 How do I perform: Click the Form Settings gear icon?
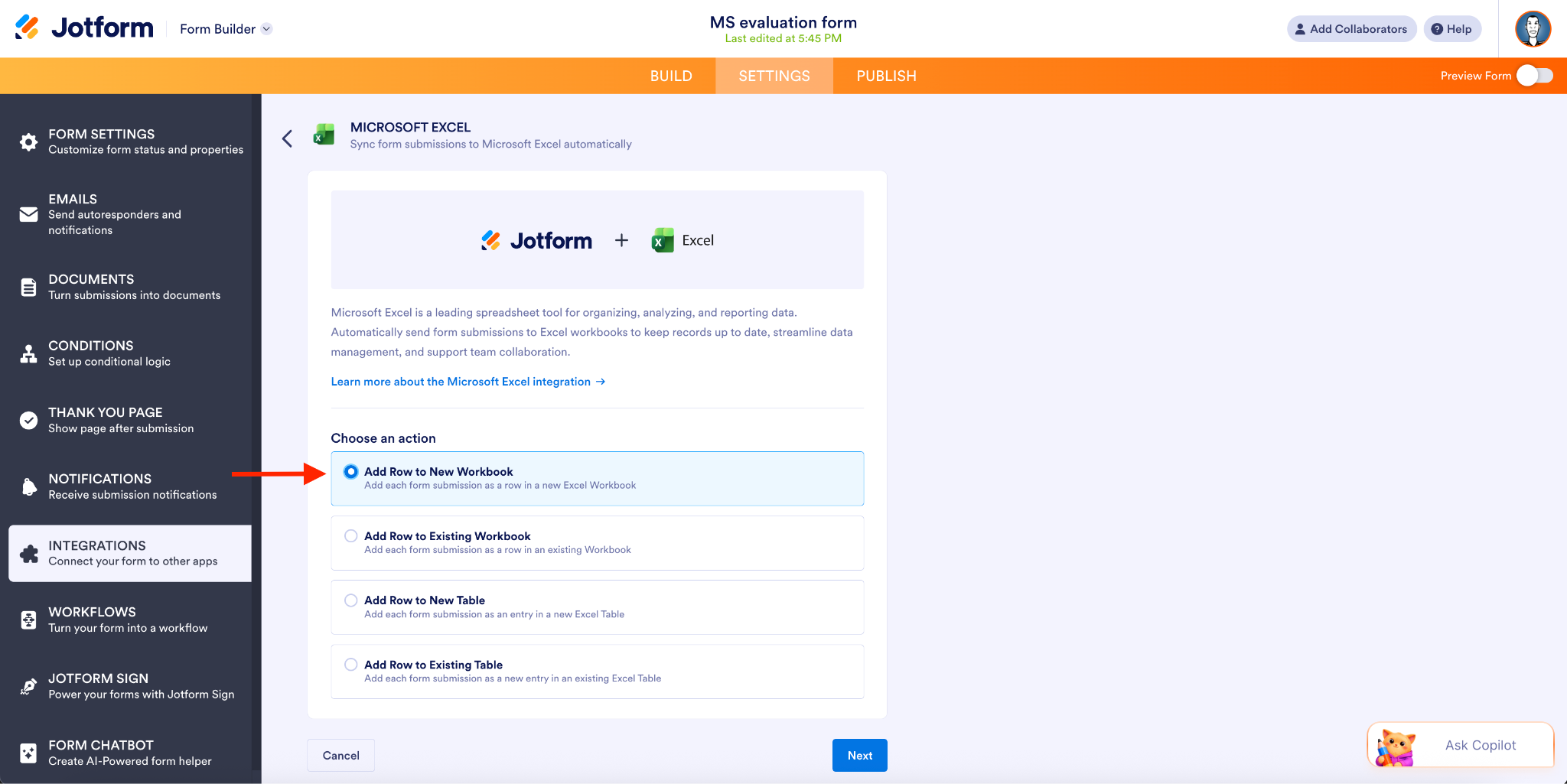28,142
